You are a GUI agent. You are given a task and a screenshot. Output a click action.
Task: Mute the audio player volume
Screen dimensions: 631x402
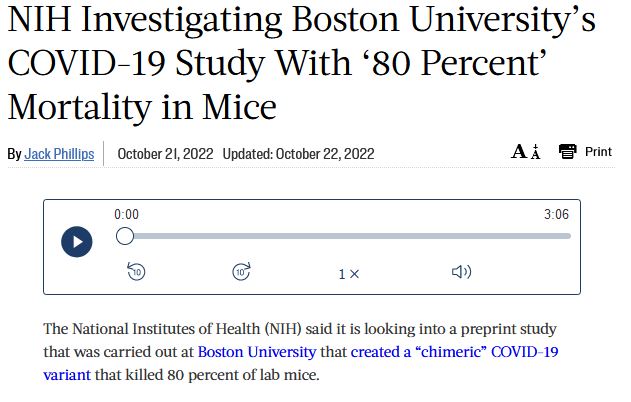pos(461,272)
